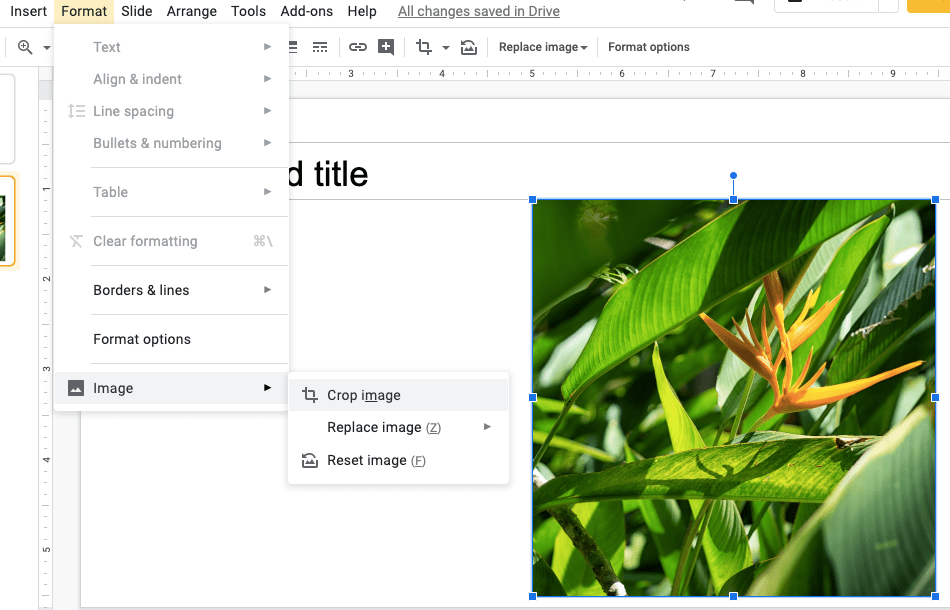Click the reset image toolbar icon
The image size is (950, 610).
(469, 47)
